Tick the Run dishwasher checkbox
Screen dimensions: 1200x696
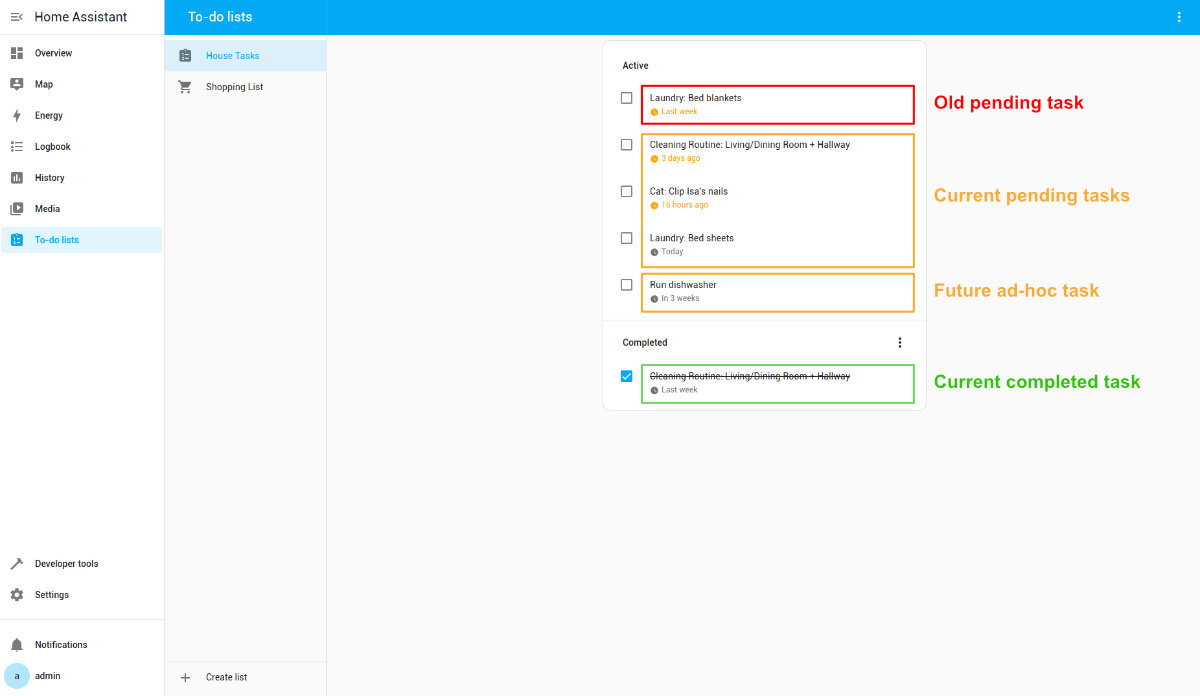[x=626, y=284]
